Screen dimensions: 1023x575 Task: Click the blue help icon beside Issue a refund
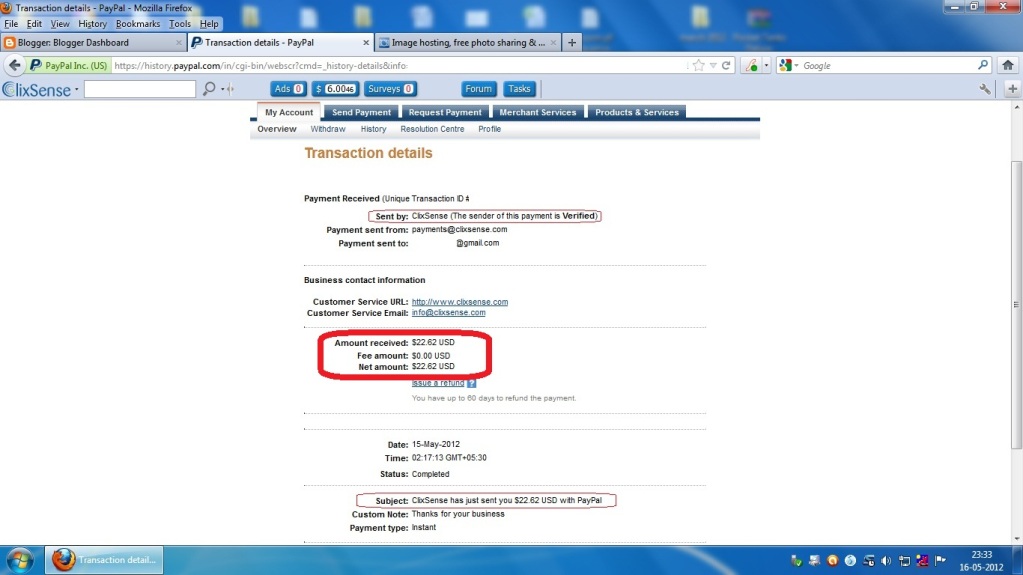(x=472, y=383)
